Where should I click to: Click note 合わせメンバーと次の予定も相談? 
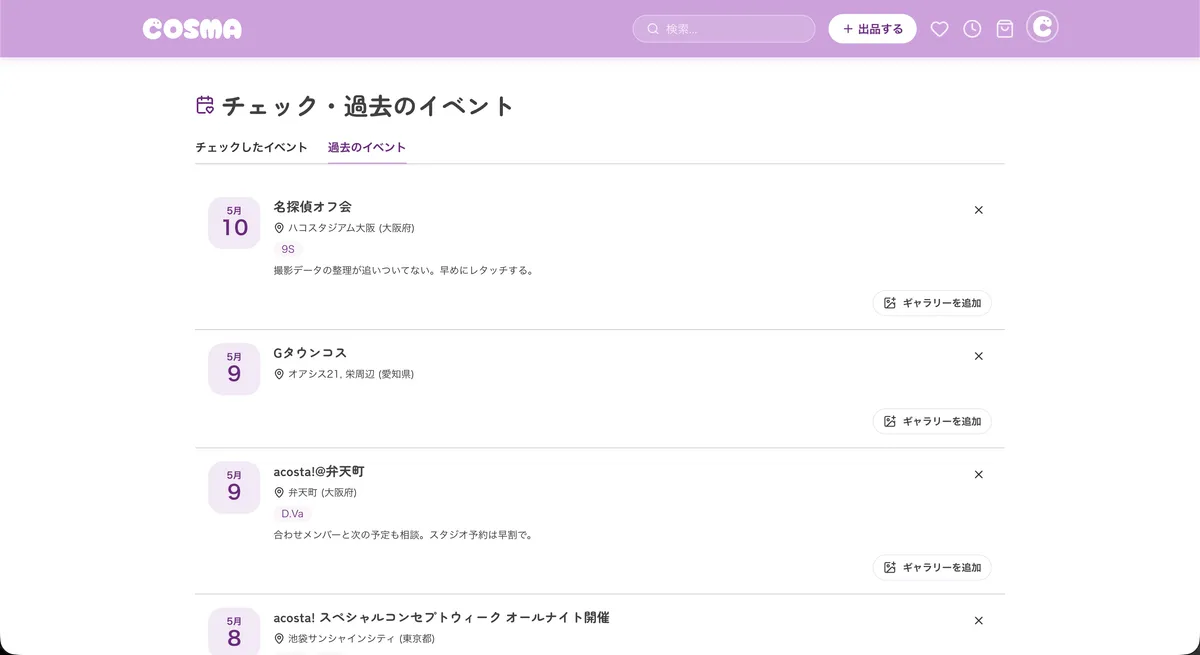[x=403, y=534]
